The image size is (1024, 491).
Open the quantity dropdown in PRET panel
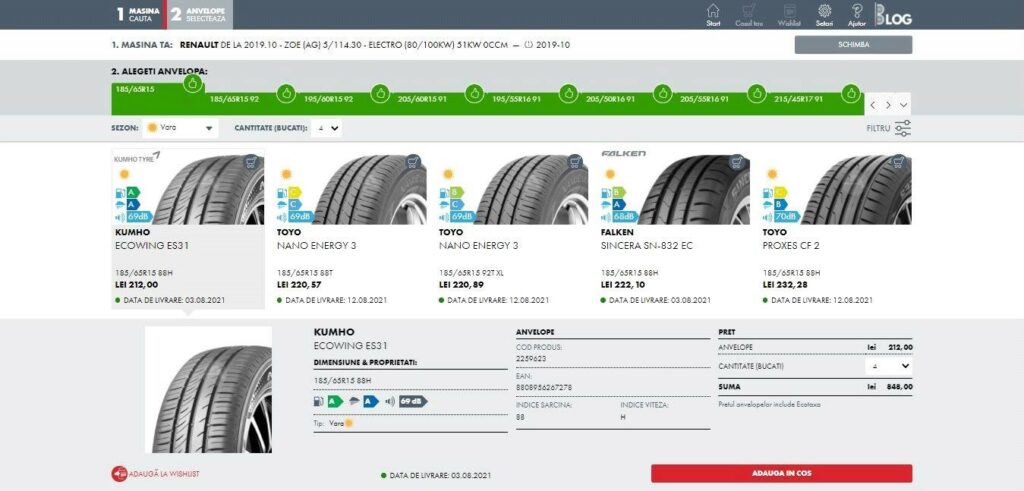coord(889,366)
